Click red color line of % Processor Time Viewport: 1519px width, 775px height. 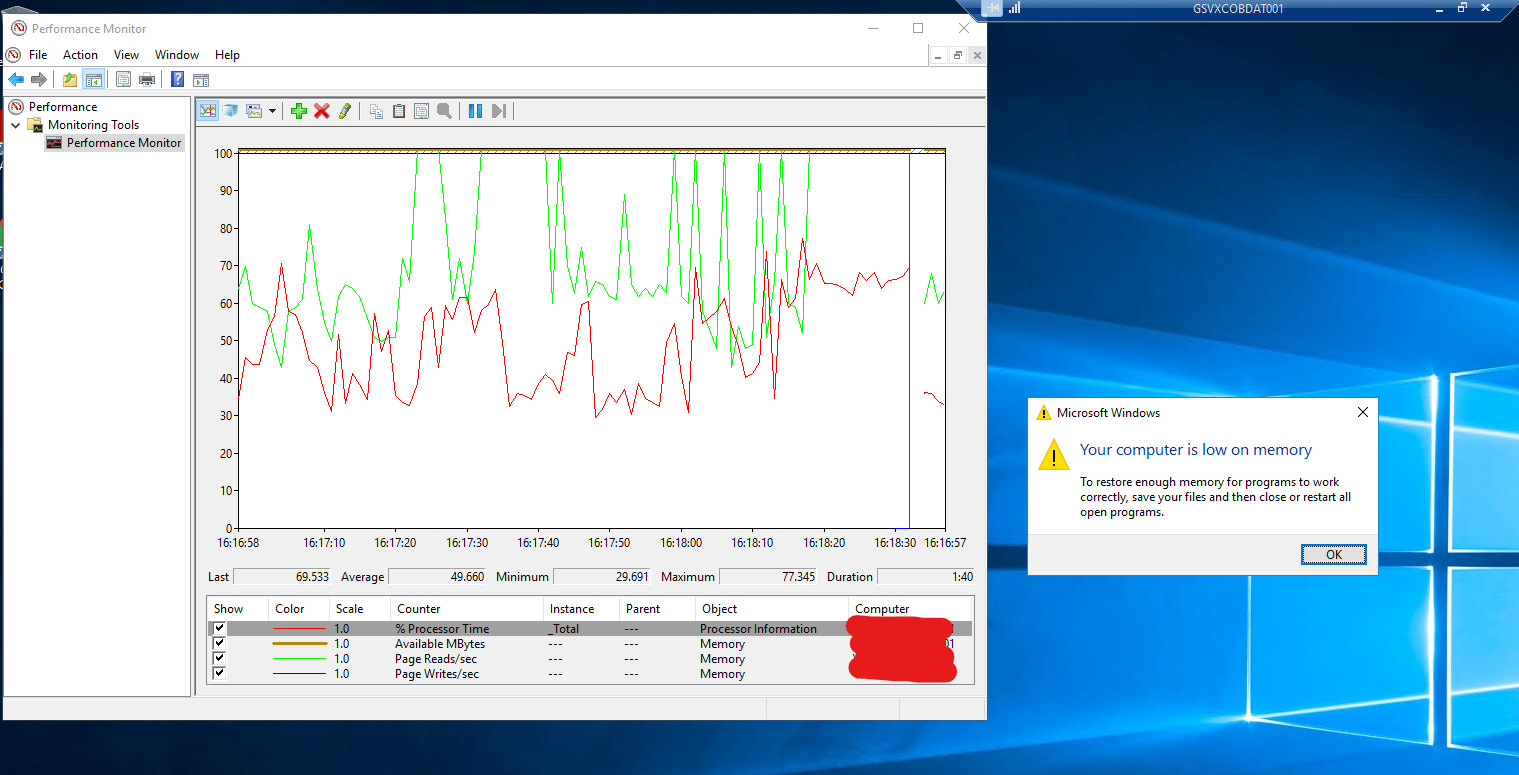[x=300, y=629]
